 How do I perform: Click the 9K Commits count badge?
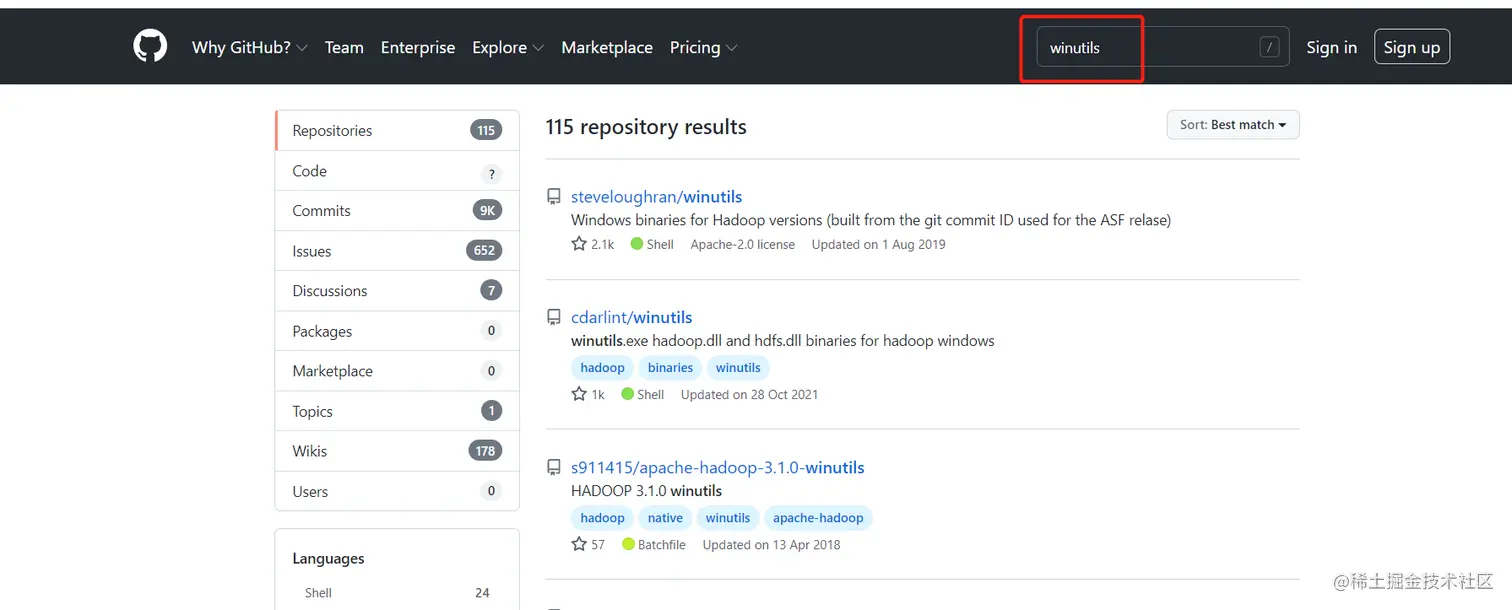click(487, 210)
